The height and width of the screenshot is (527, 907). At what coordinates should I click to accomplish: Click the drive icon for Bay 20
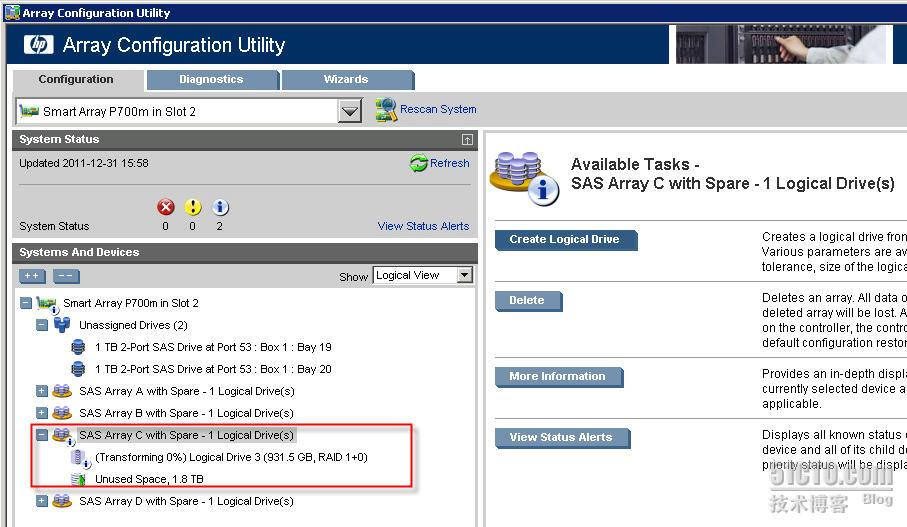78,369
